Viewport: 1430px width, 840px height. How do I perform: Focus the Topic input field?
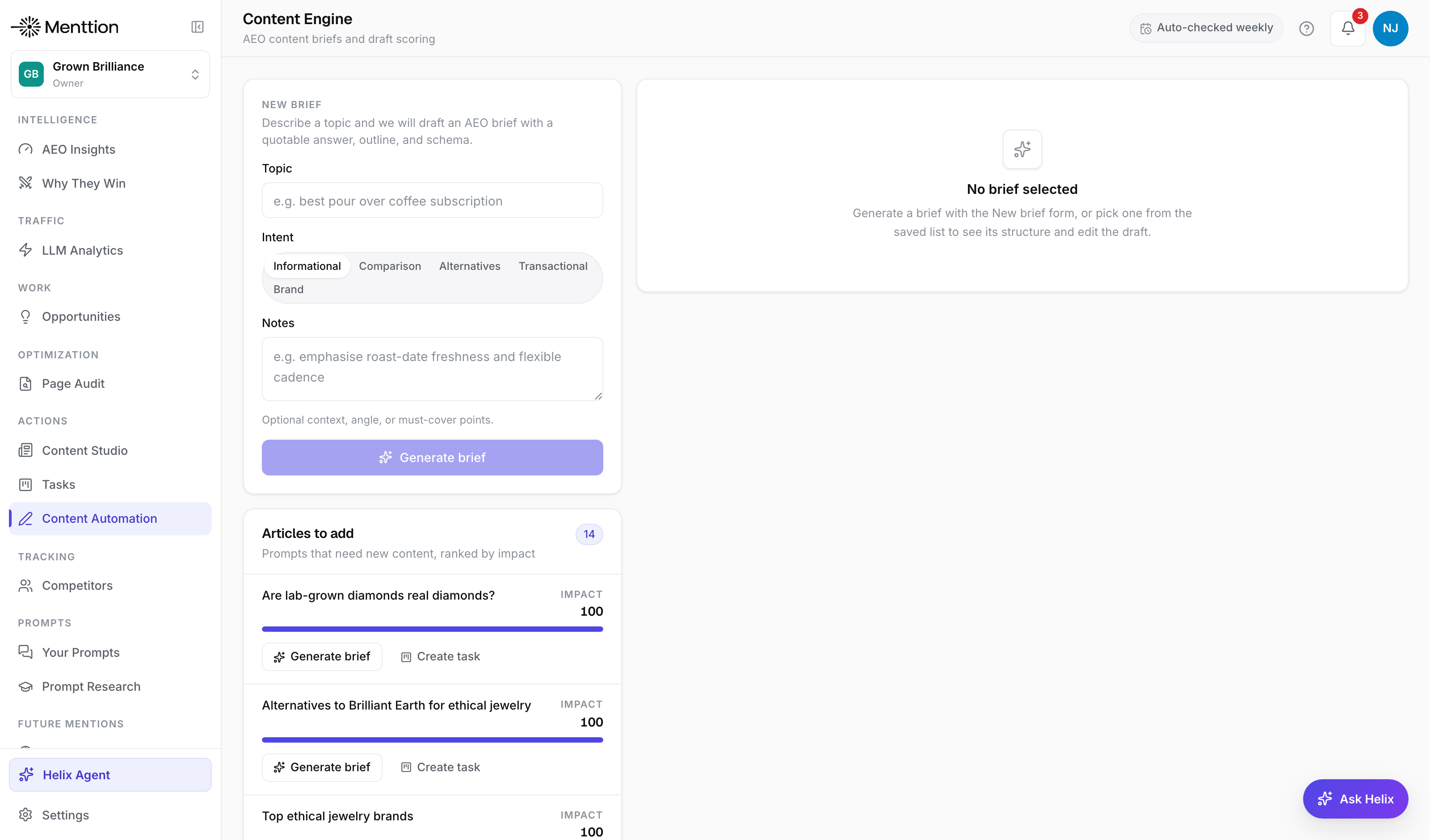tap(433, 200)
